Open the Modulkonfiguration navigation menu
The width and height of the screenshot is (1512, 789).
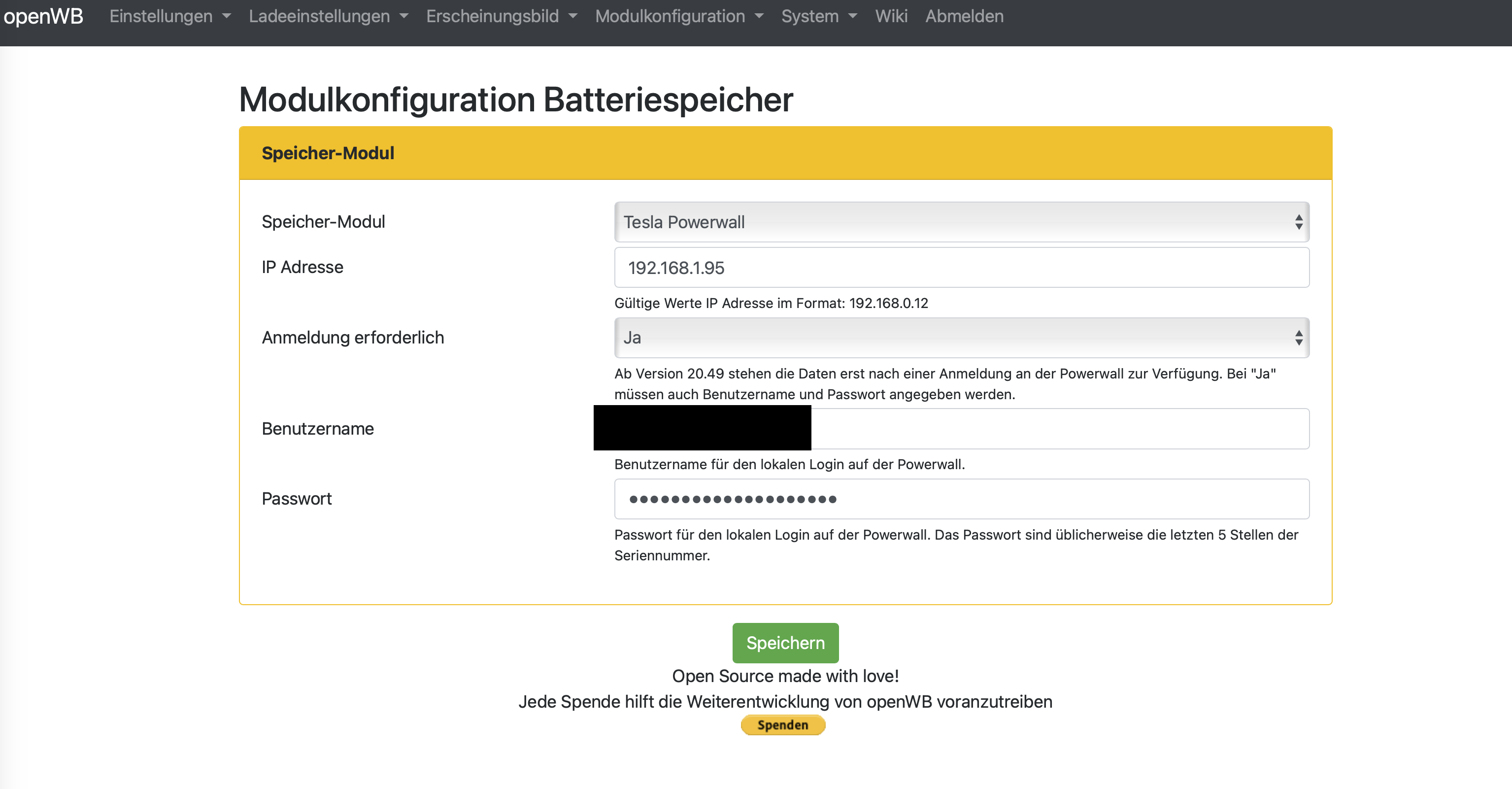point(671,16)
